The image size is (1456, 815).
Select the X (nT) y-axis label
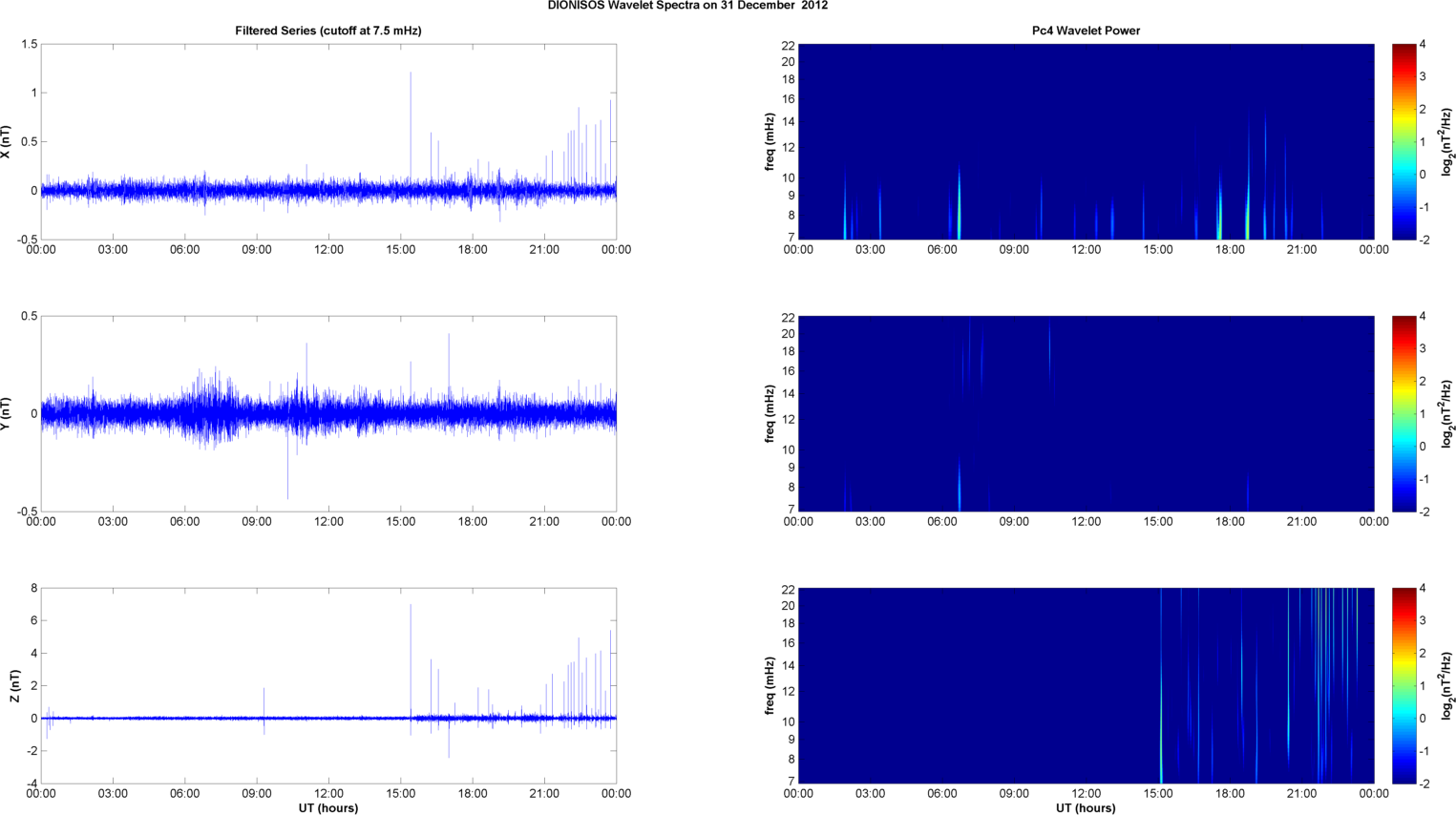point(7,142)
